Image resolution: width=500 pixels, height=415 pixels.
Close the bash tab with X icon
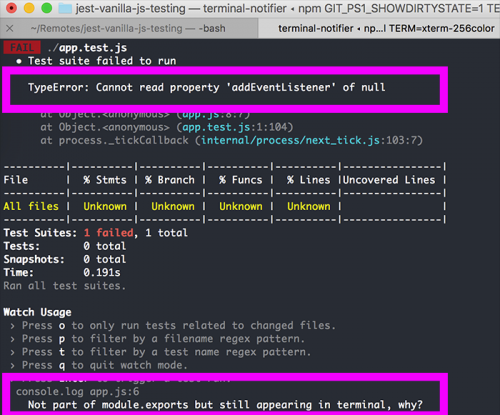coord(10,28)
